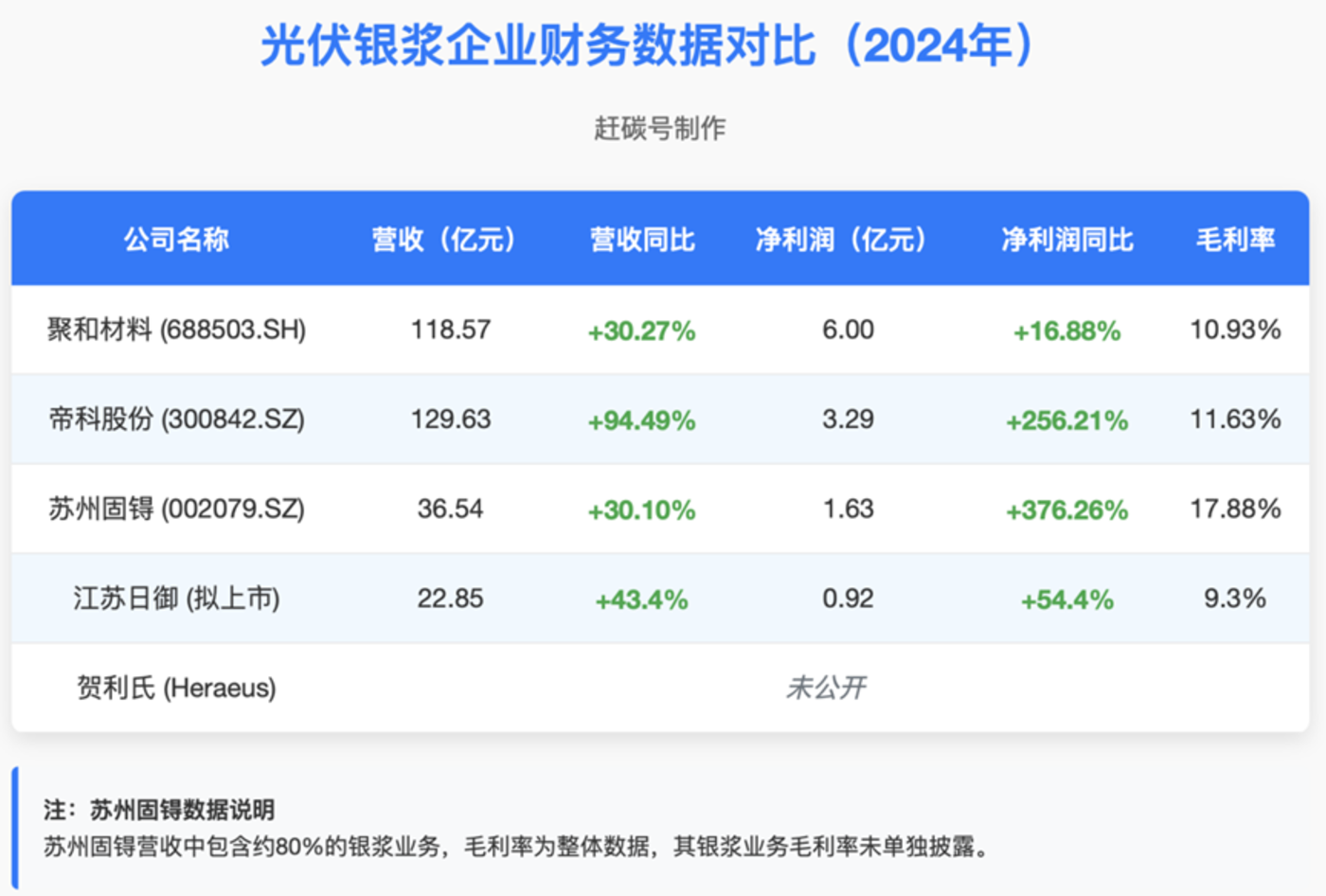Screen dimensions: 1326x896
Task: Click the 129.63 revenue figure
Action: point(450,419)
